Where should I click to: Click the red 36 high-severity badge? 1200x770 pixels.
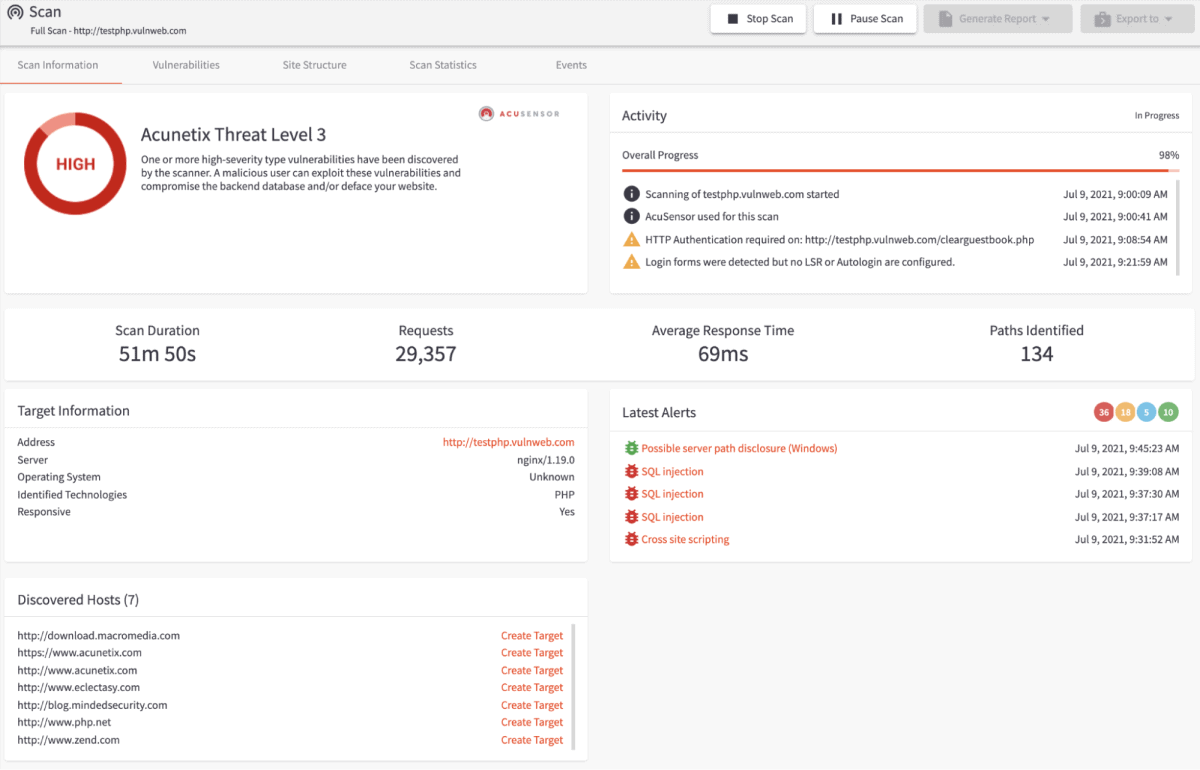coord(1104,412)
